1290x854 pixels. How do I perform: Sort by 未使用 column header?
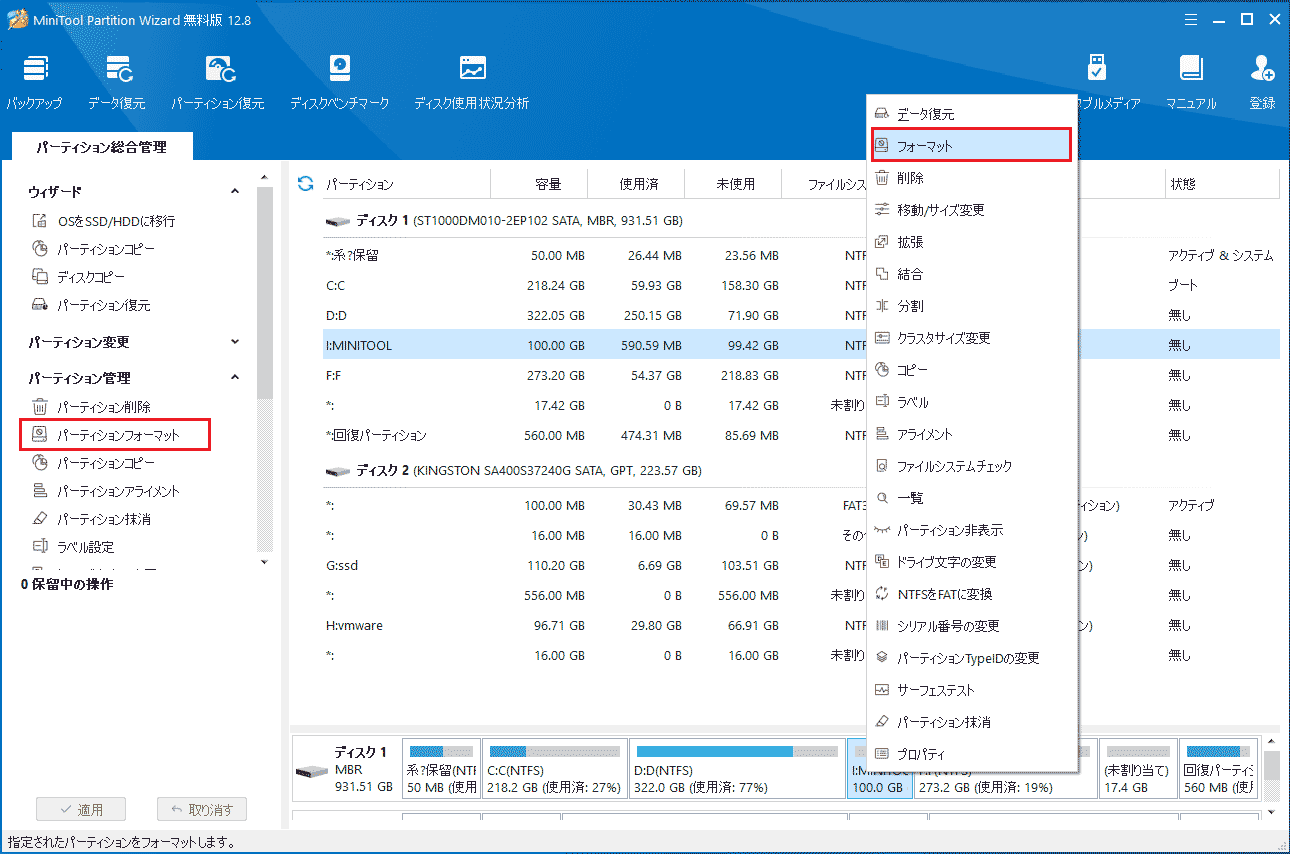(733, 184)
